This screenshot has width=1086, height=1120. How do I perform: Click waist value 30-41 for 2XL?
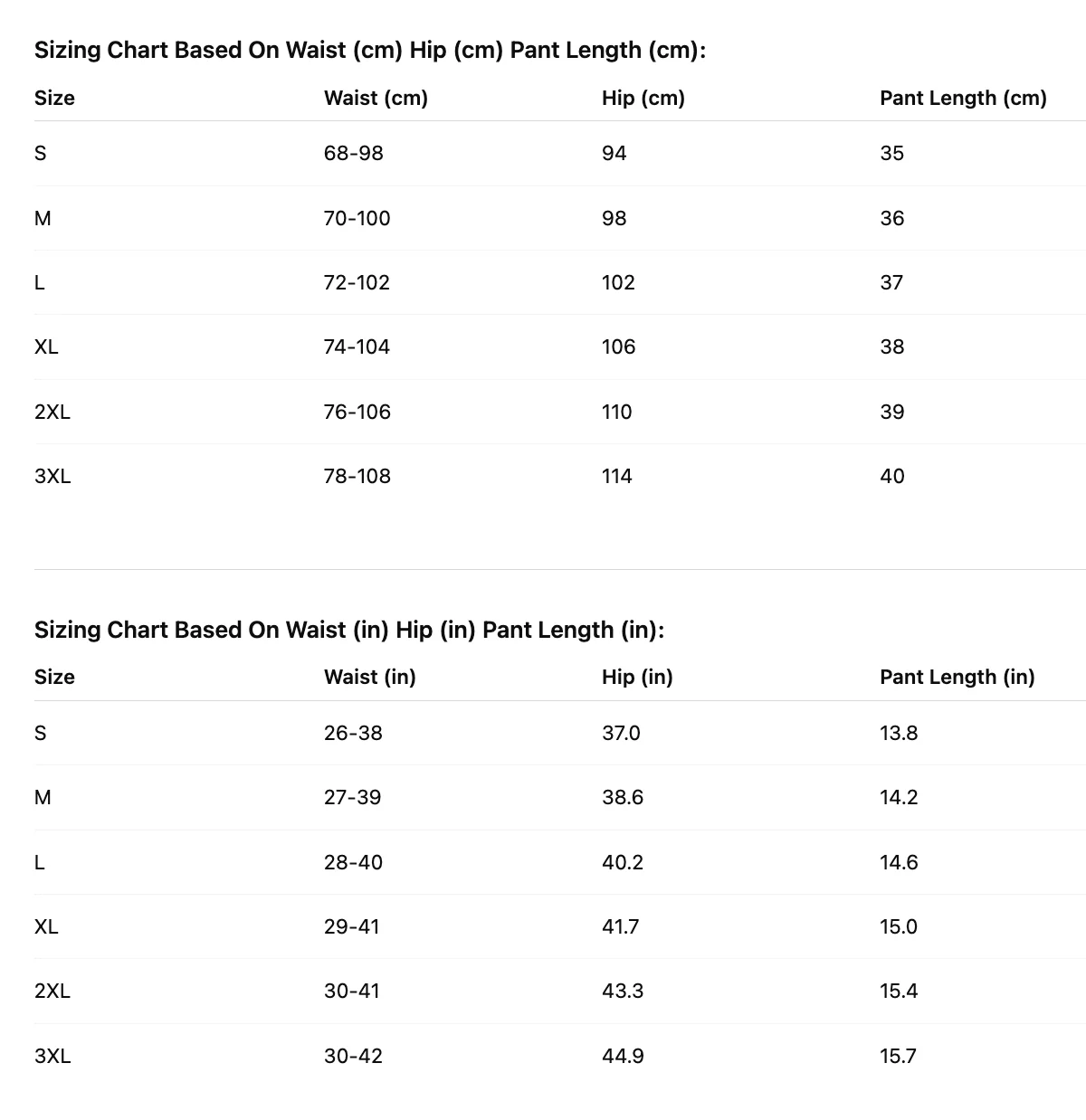click(x=352, y=991)
